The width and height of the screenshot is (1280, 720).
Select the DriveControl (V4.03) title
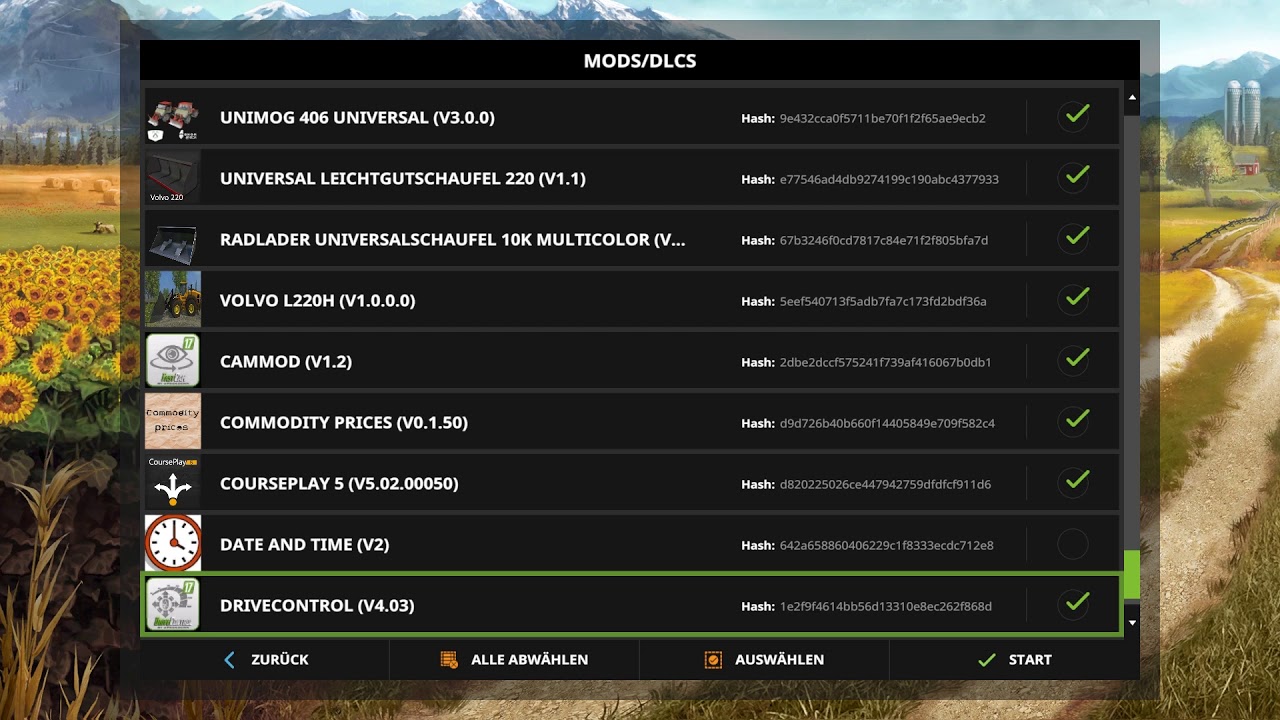click(317, 606)
